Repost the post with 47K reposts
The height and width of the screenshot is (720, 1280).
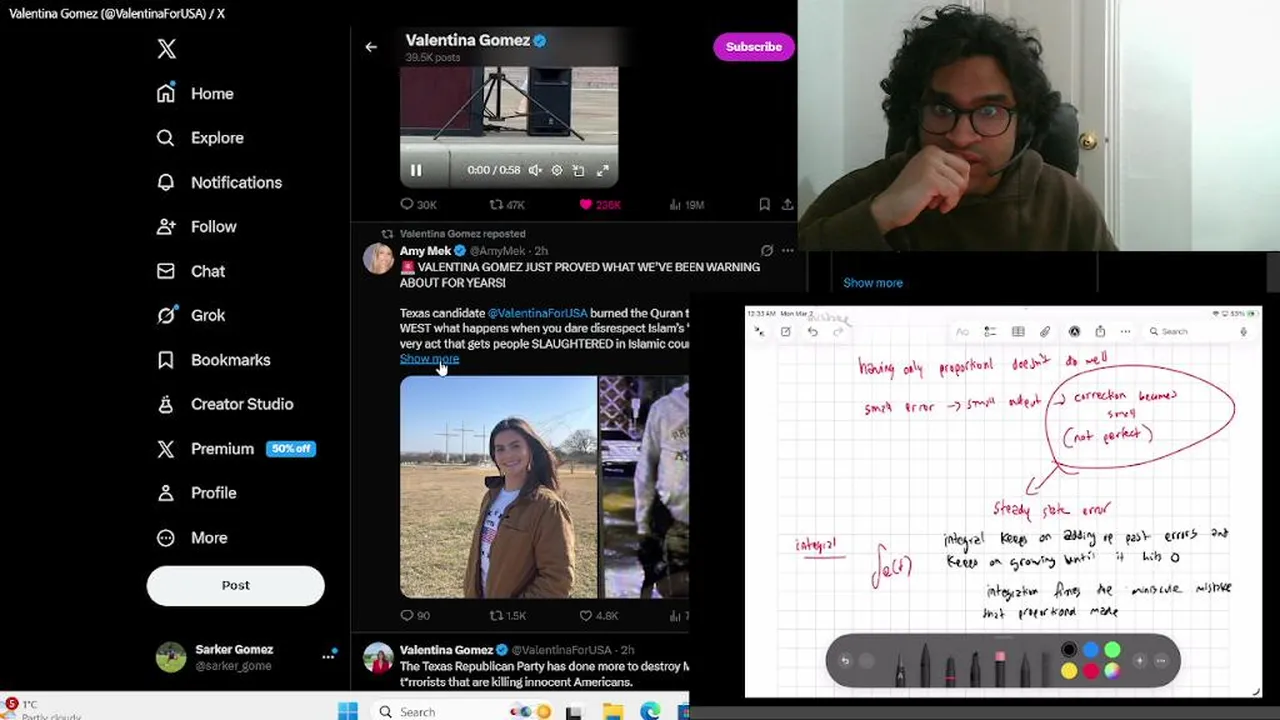(x=506, y=204)
